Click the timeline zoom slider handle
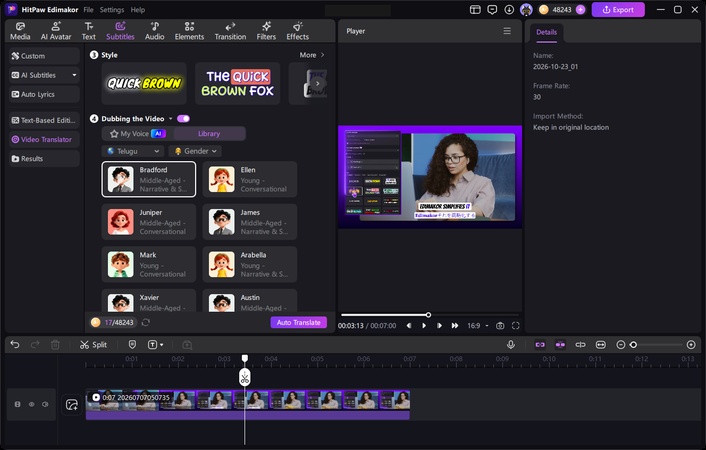The width and height of the screenshot is (706, 450). tap(634, 345)
